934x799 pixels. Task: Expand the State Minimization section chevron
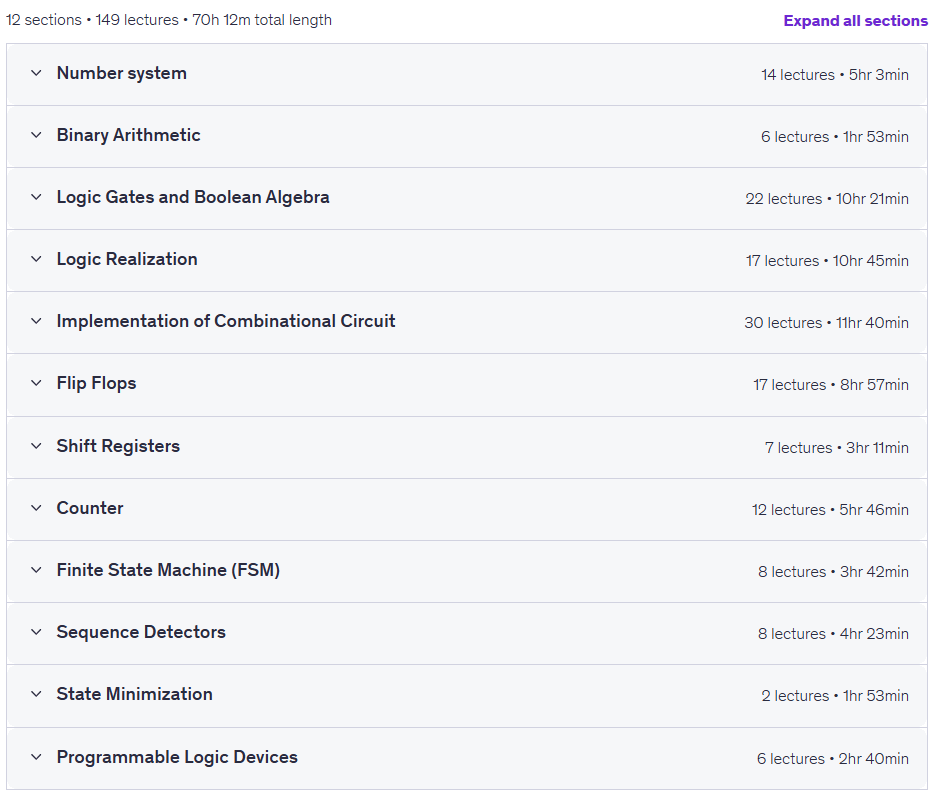click(x=36, y=694)
